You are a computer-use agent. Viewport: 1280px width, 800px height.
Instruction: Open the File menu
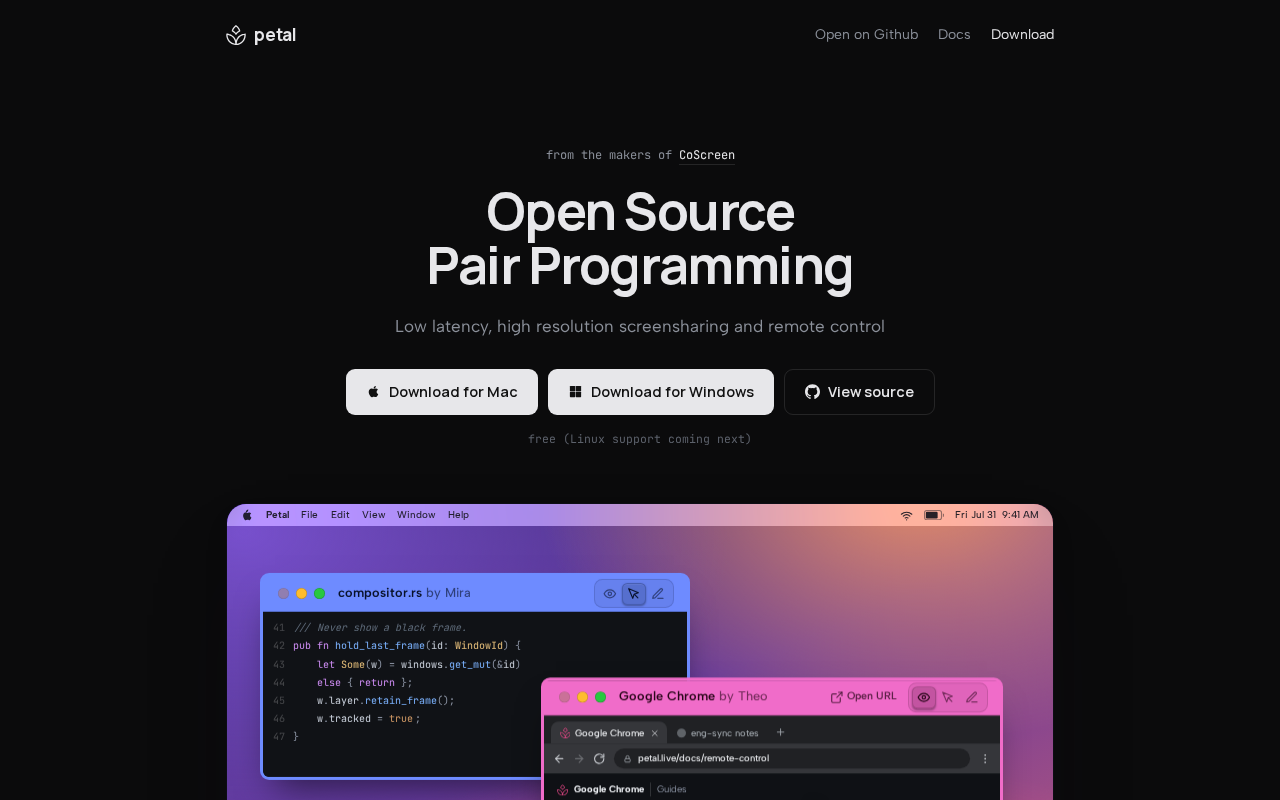click(x=309, y=515)
